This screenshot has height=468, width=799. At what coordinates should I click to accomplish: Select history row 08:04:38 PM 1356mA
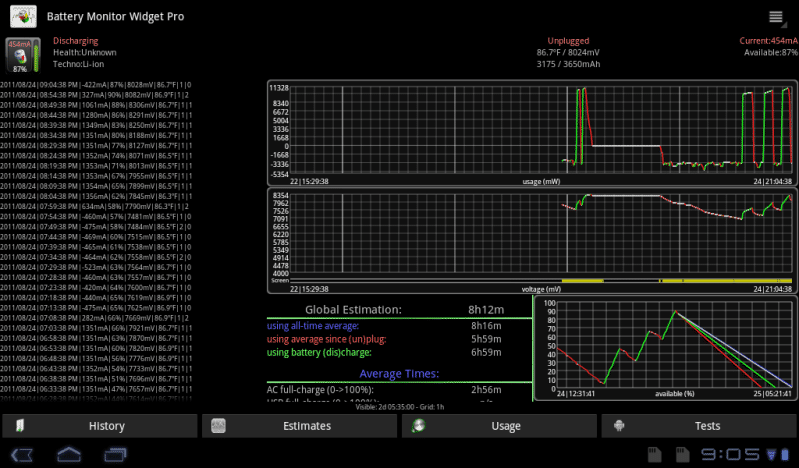[96, 196]
